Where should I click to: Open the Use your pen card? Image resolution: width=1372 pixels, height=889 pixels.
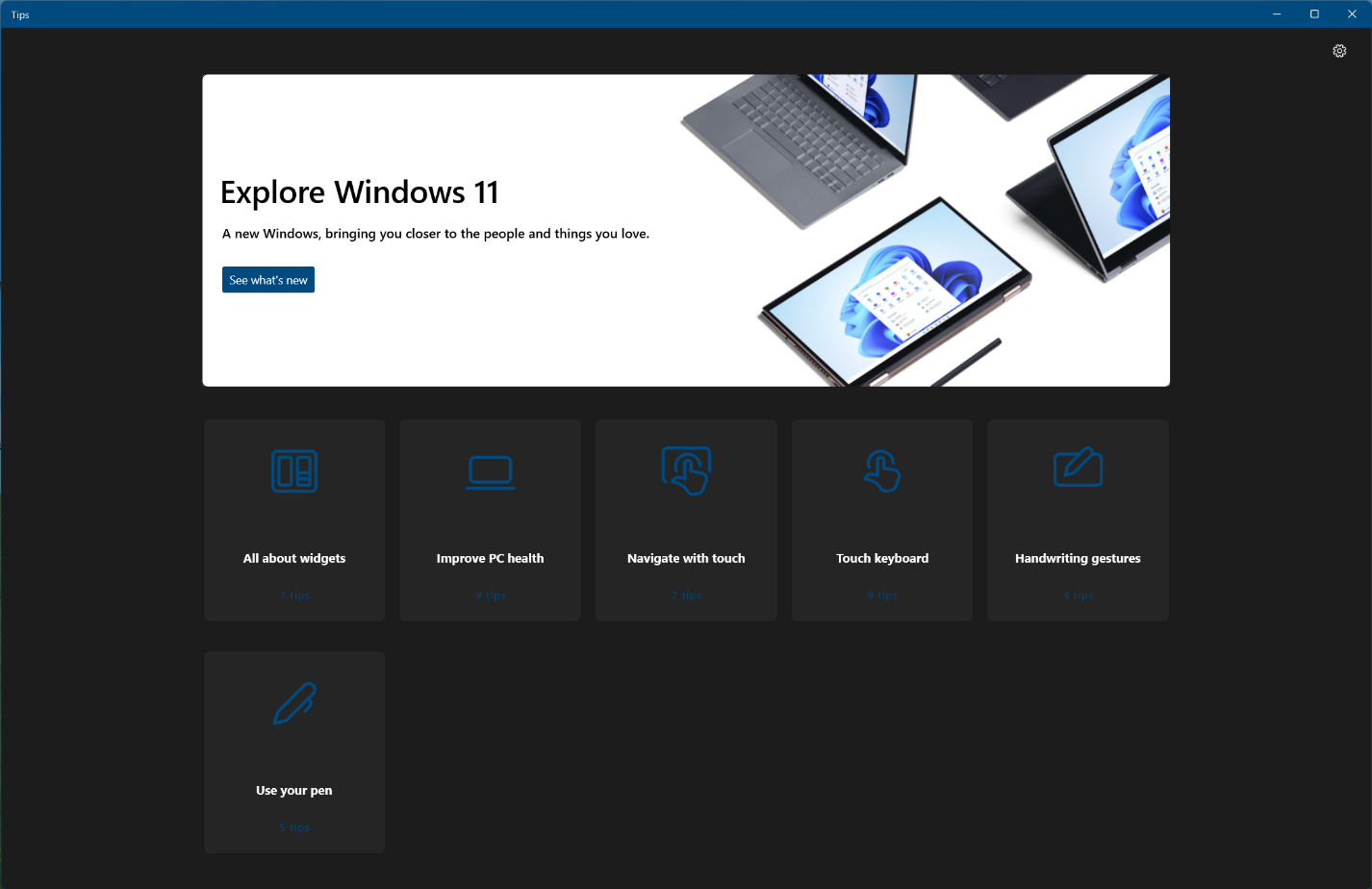[x=293, y=751]
